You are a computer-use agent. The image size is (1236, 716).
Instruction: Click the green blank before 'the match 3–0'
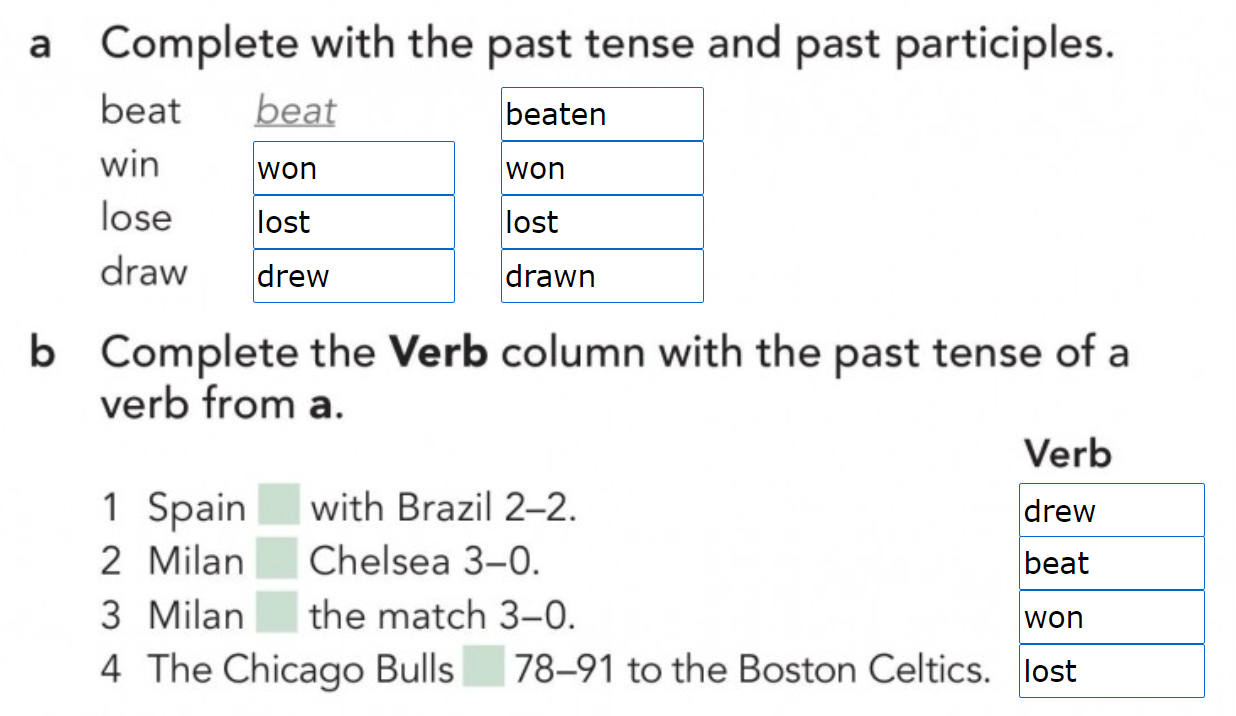click(x=277, y=613)
